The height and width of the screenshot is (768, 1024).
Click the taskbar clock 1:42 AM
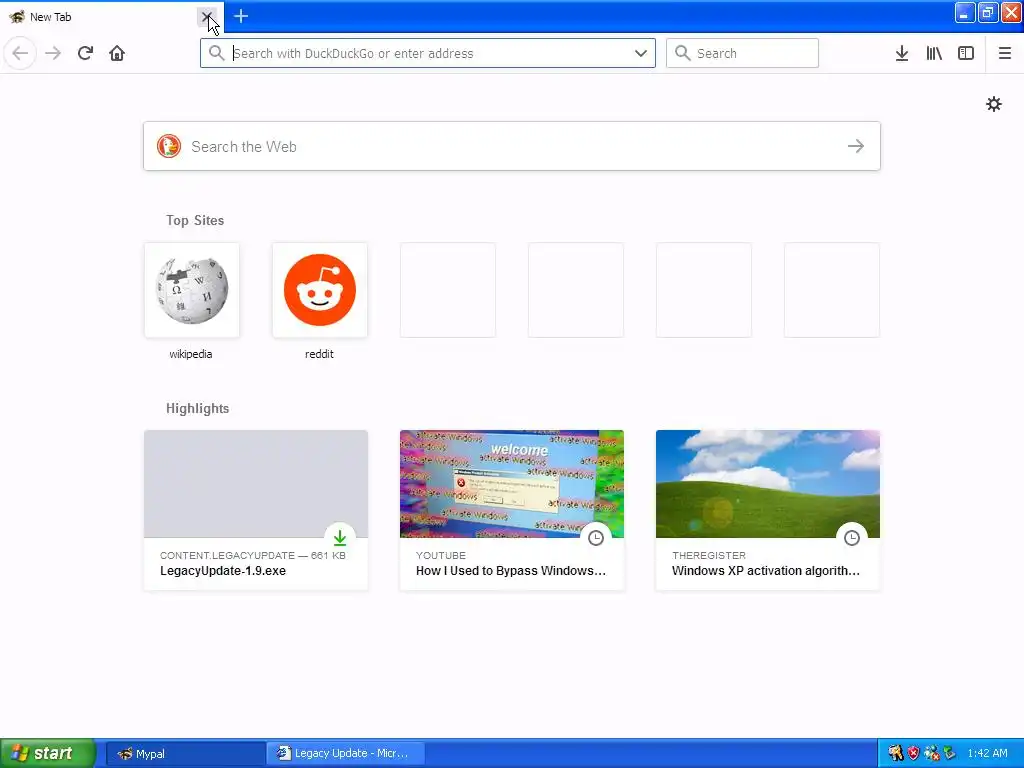click(987, 753)
